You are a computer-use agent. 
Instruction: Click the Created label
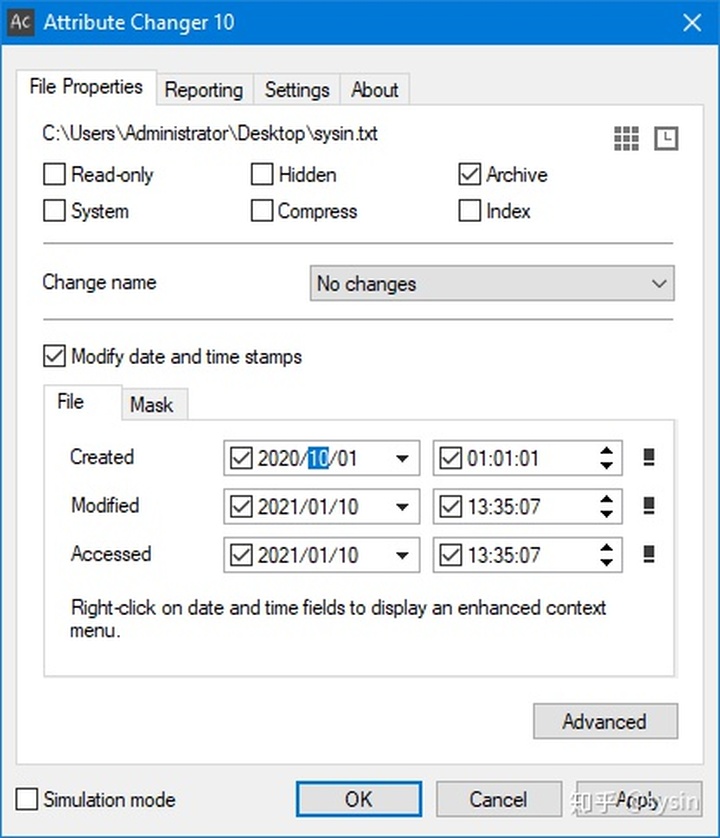click(x=102, y=457)
